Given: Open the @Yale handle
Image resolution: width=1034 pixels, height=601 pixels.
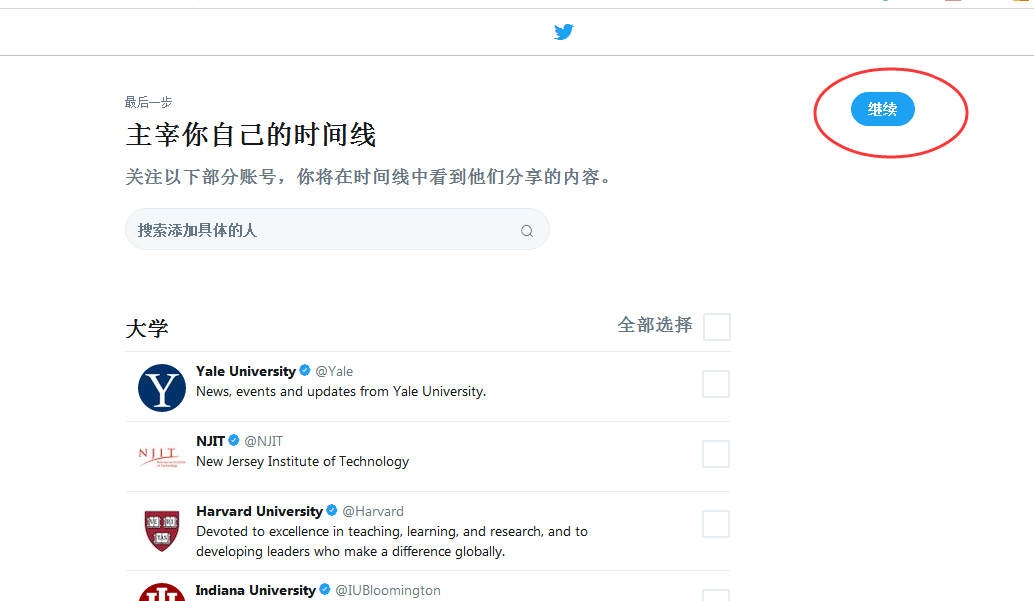Looking at the screenshot, I should (x=334, y=371).
